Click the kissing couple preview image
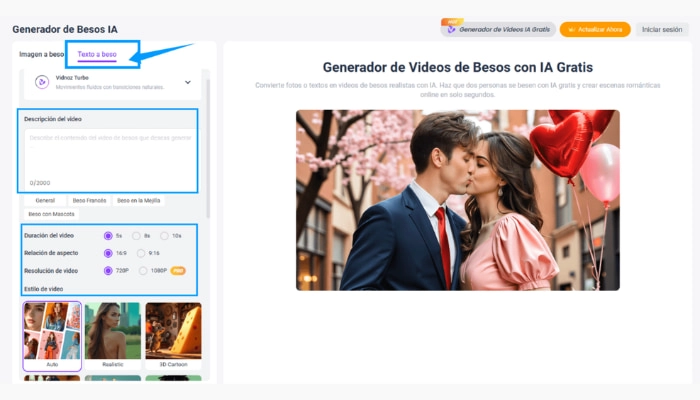Image resolution: width=700 pixels, height=400 pixels. [458, 200]
